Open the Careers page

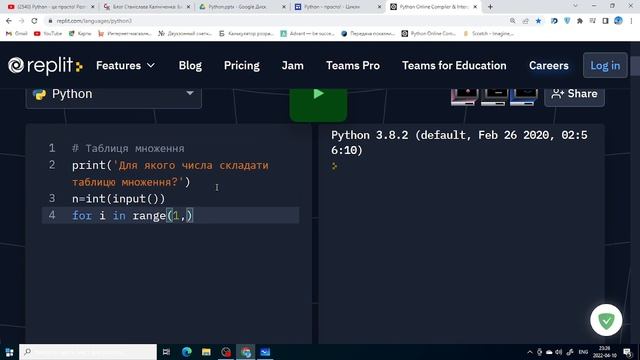(x=549, y=66)
